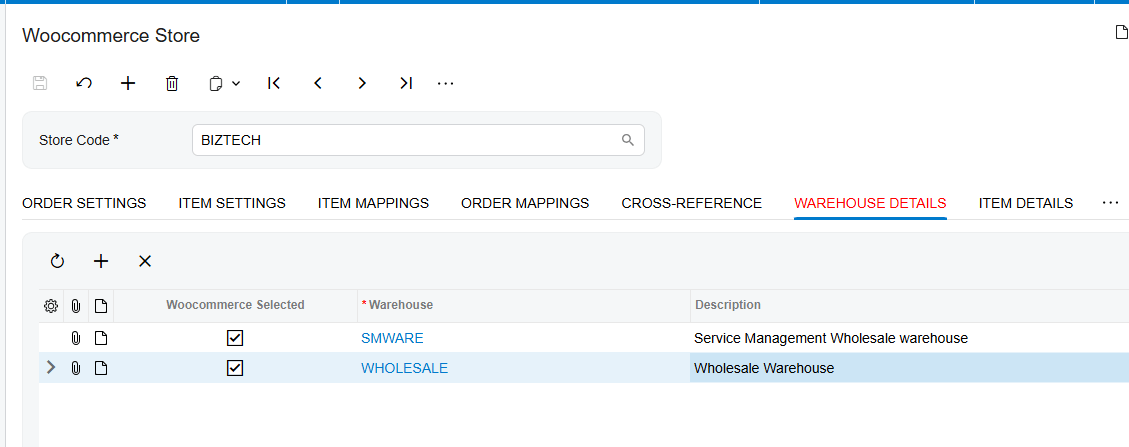Switch to the Order Mappings tab
The image size is (1129, 447).
[x=525, y=203]
